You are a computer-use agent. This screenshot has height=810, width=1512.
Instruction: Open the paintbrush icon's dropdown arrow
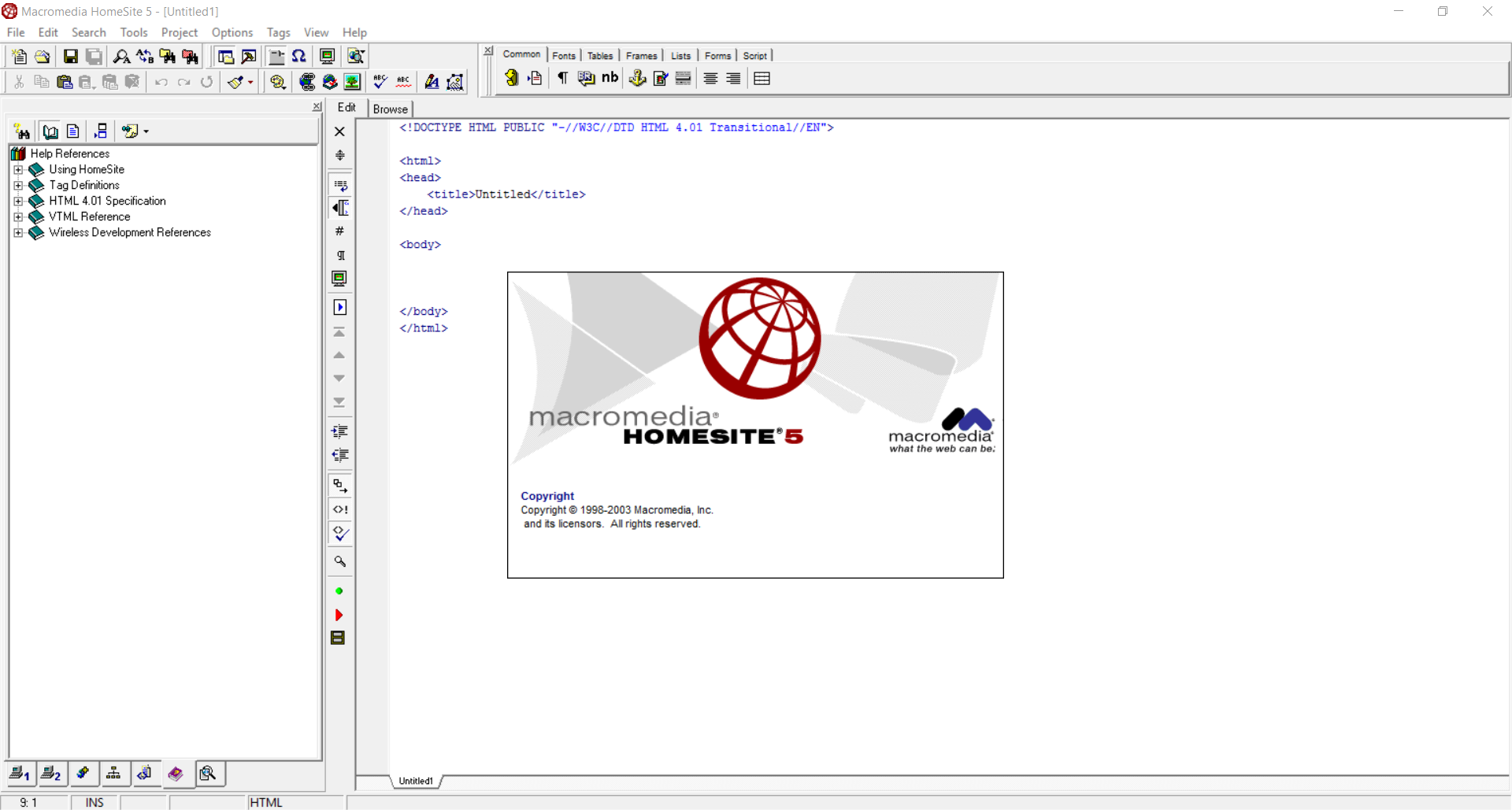250,82
